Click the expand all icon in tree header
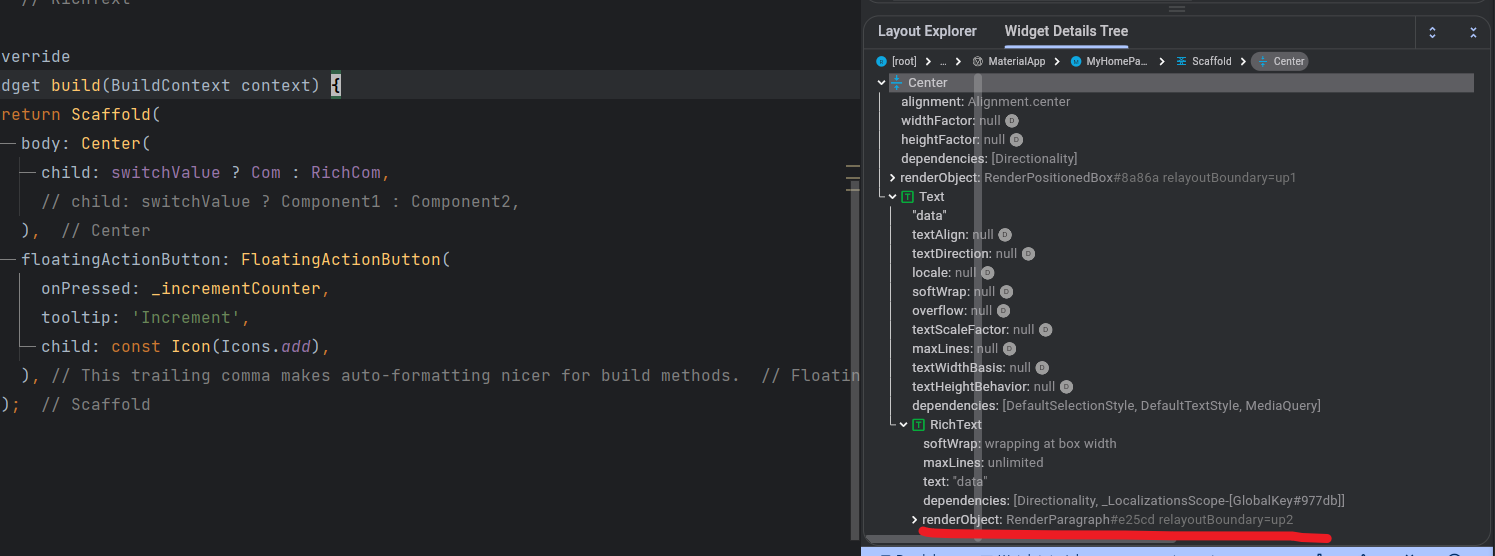 tap(1432, 32)
